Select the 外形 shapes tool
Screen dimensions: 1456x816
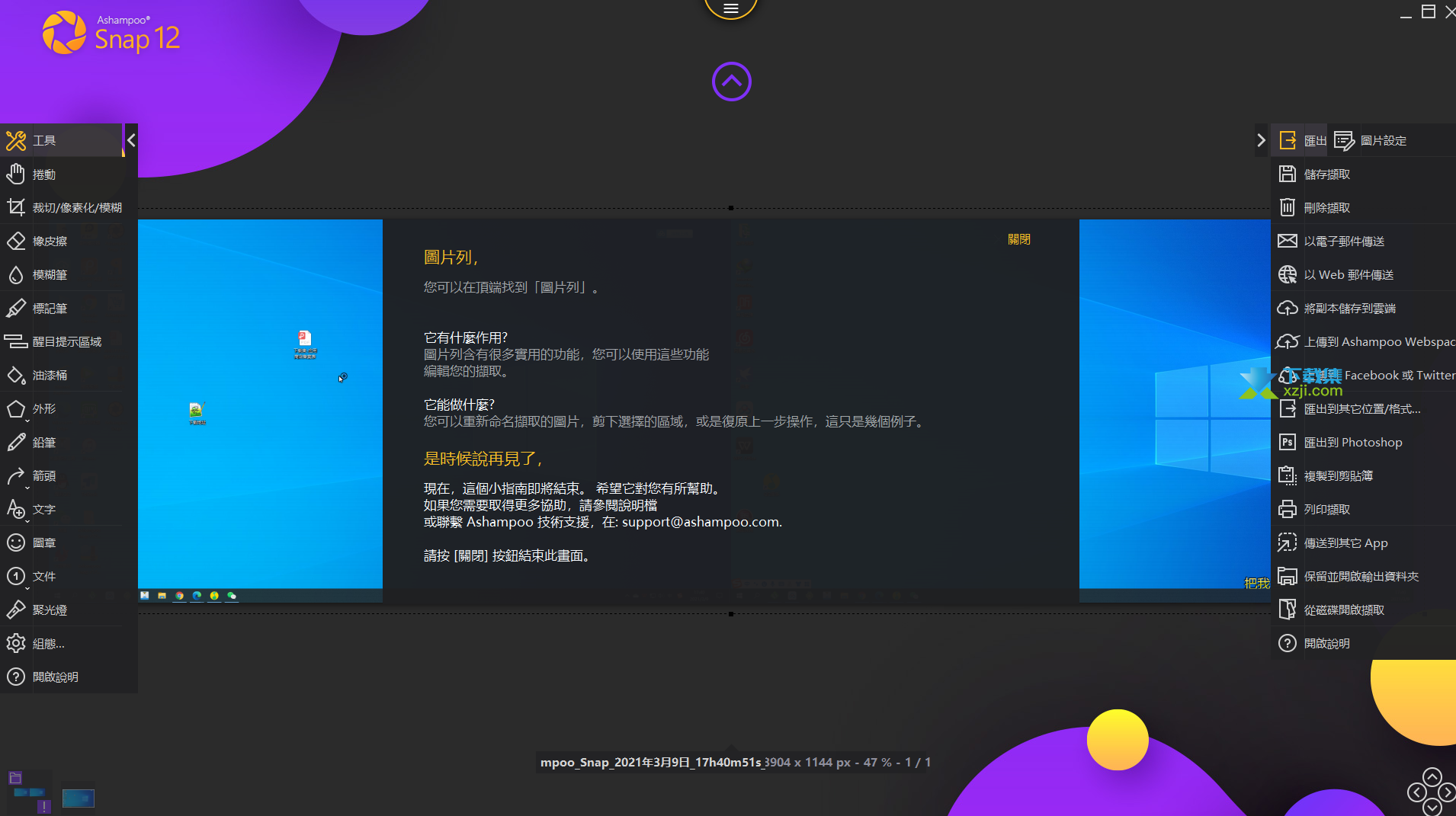point(61,408)
